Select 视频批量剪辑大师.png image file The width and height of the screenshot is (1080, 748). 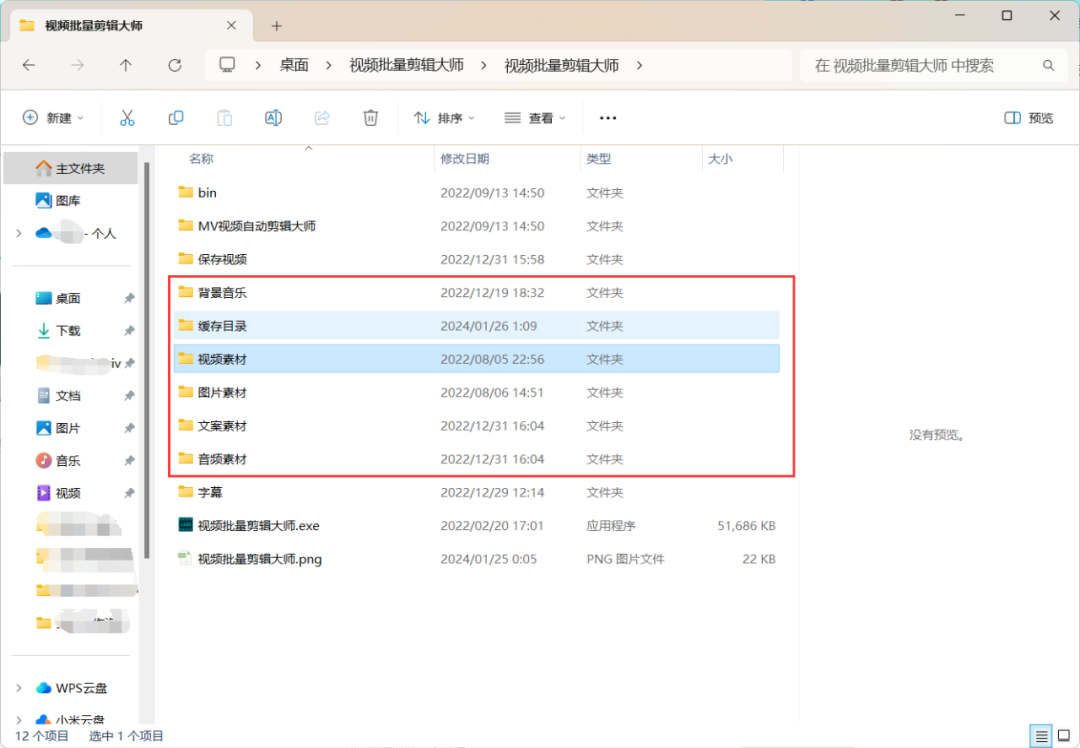pos(476,559)
